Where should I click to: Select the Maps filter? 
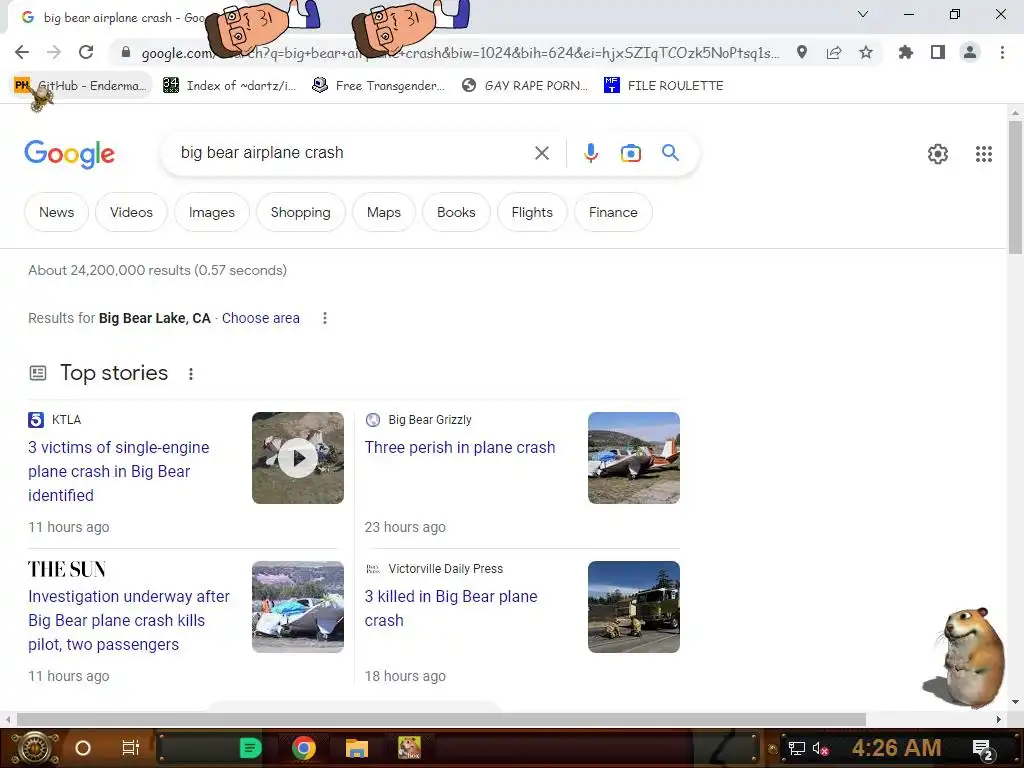(384, 212)
